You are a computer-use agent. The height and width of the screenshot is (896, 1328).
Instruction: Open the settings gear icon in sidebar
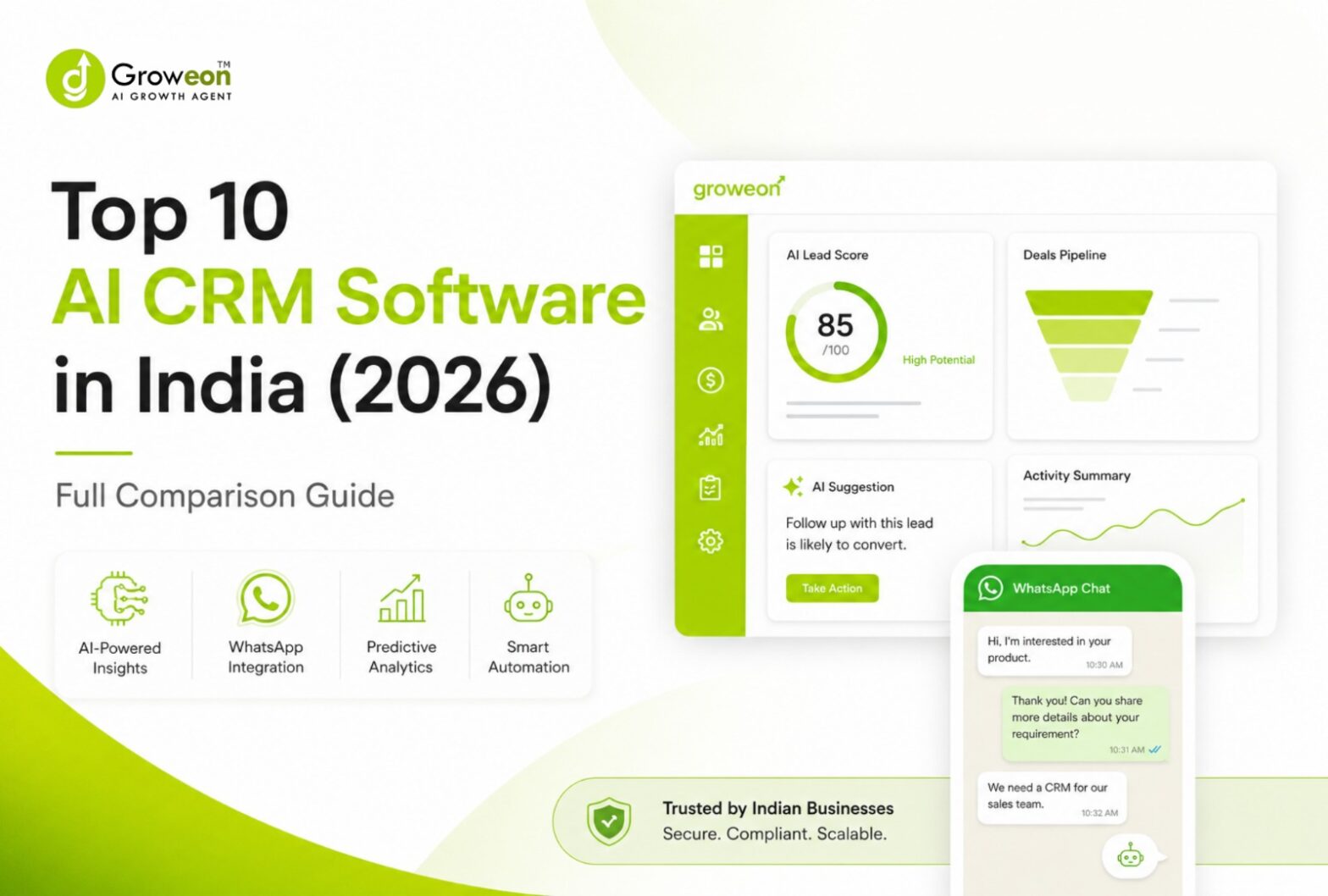click(x=710, y=541)
